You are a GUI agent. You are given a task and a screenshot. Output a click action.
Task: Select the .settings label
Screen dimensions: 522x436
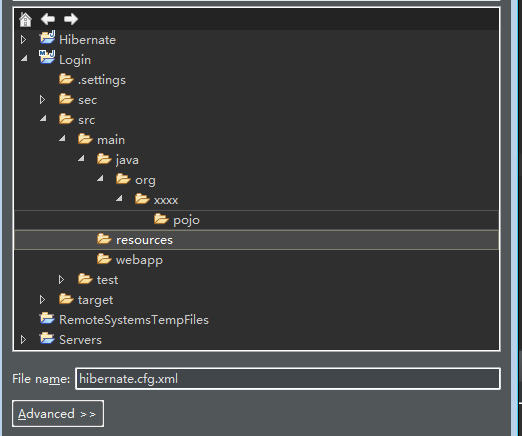coord(102,80)
